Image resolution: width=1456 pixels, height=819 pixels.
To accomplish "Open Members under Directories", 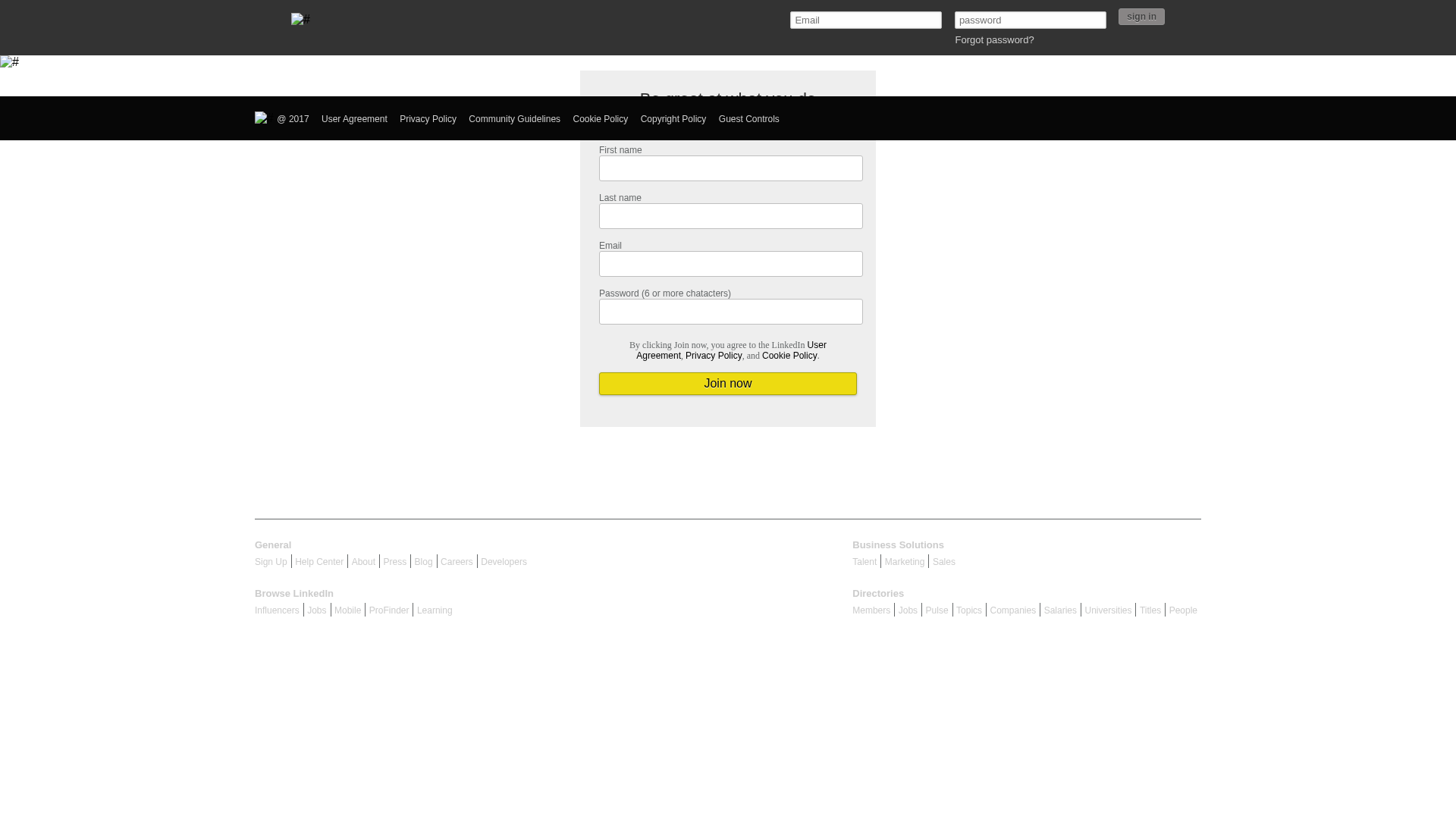I will coord(871,610).
